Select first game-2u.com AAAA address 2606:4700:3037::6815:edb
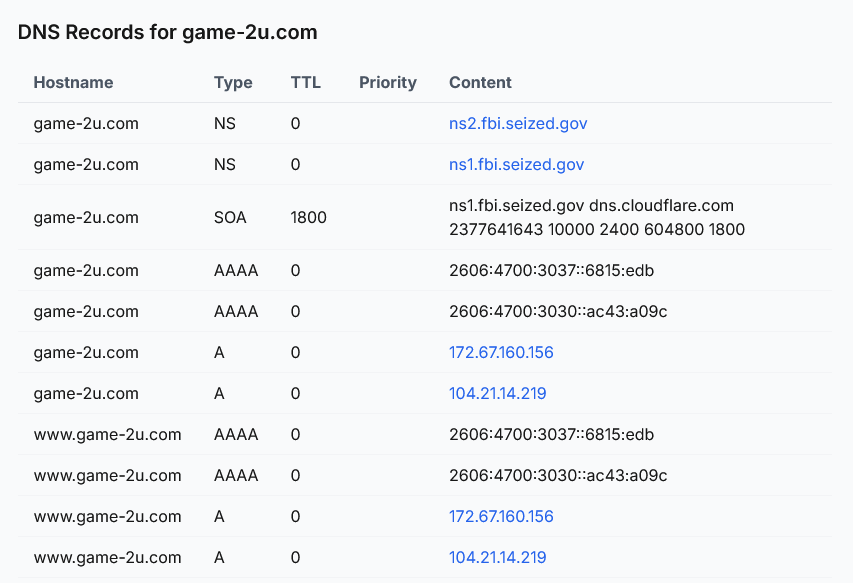Screen dimensions: 853x583 (551, 270)
